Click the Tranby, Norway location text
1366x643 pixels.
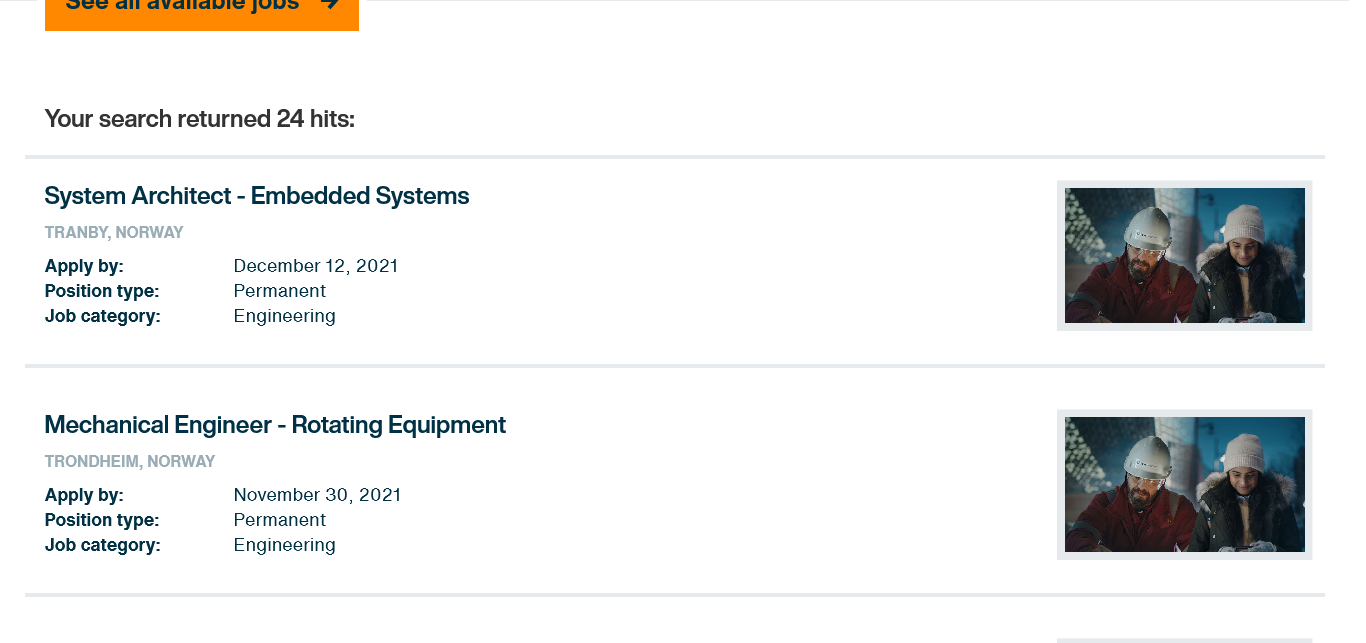[x=114, y=233]
